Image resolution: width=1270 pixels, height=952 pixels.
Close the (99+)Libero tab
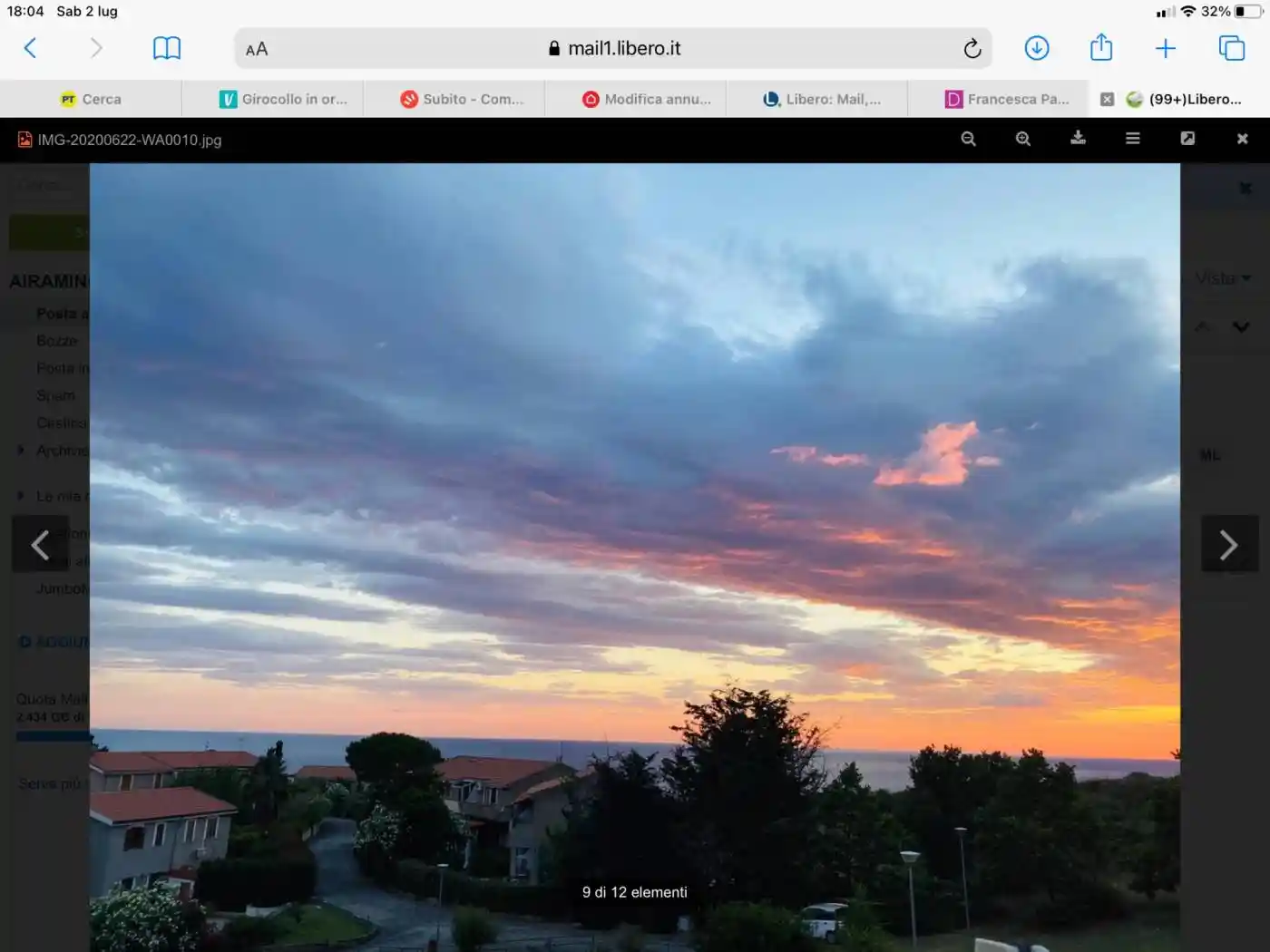pos(1107,100)
